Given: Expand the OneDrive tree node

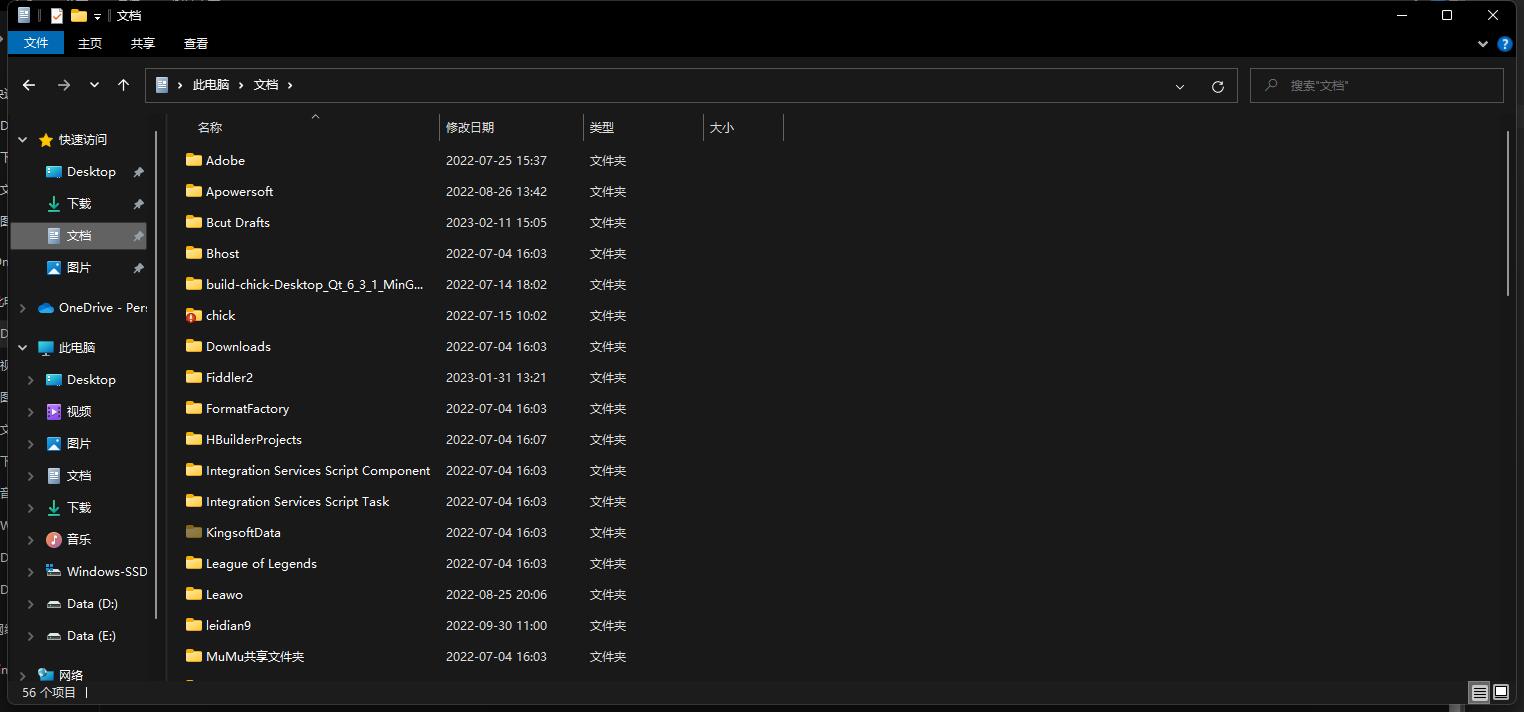Looking at the screenshot, I should (23, 308).
